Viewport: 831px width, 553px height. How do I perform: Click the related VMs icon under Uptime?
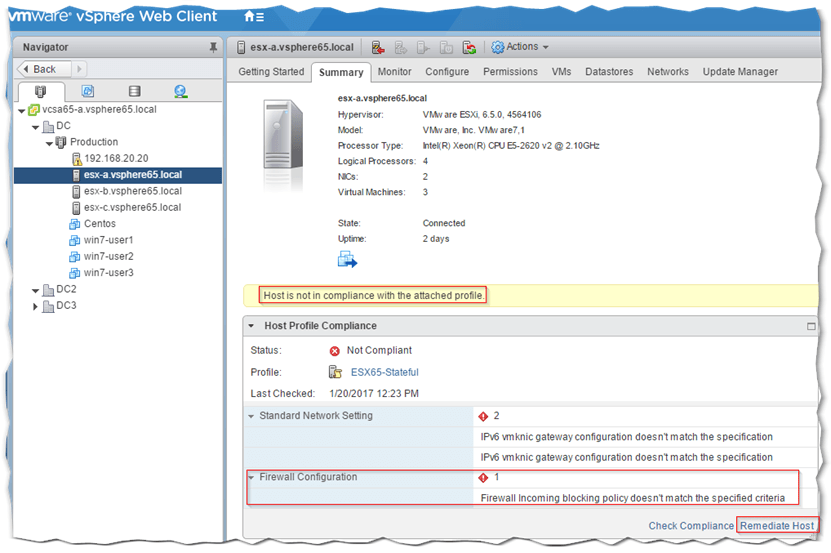pyautogui.click(x=347, y=260)
